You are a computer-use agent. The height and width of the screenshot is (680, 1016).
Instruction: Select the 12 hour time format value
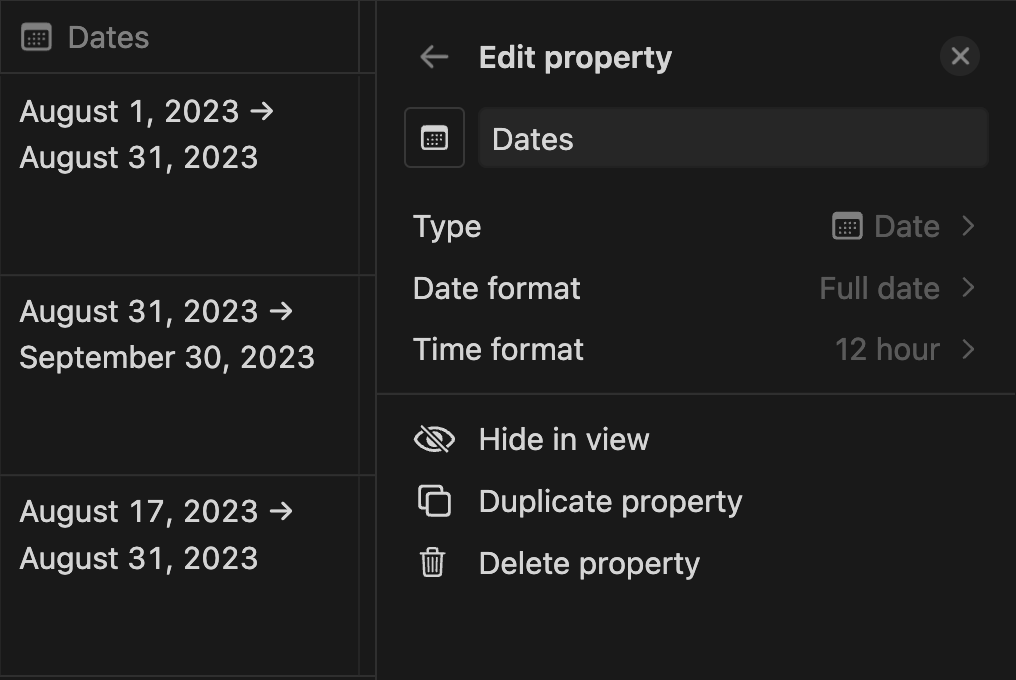[887, 350]
